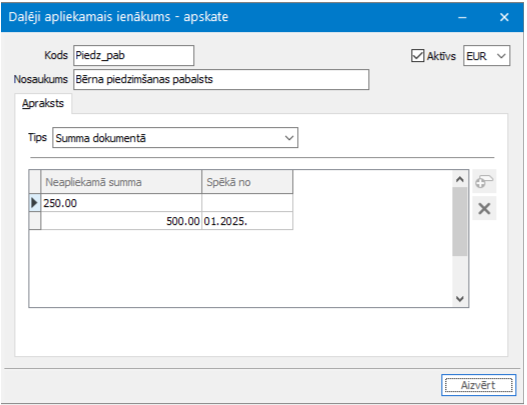Minimize the Daļēji apliekamais ienākums window

click(x=462, y=17)
